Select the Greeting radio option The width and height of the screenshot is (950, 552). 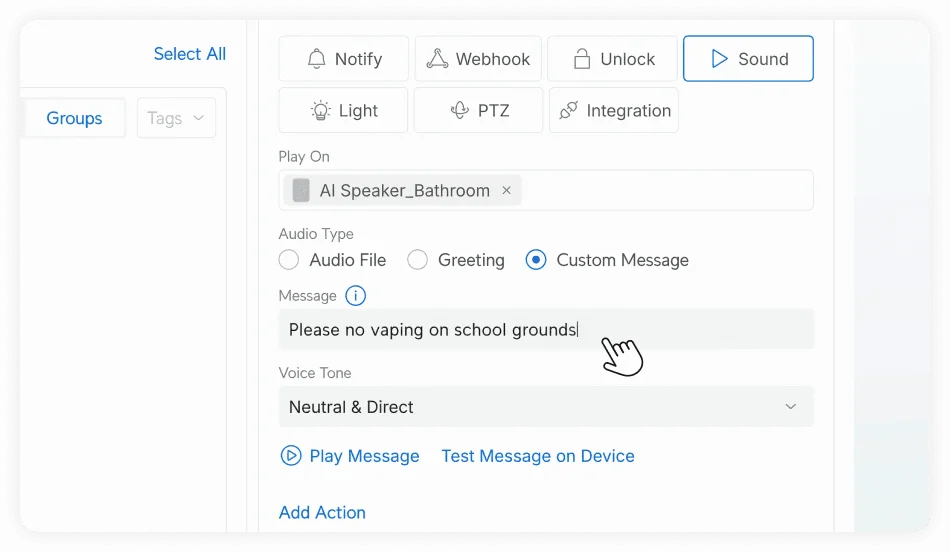tap(417, 260)
